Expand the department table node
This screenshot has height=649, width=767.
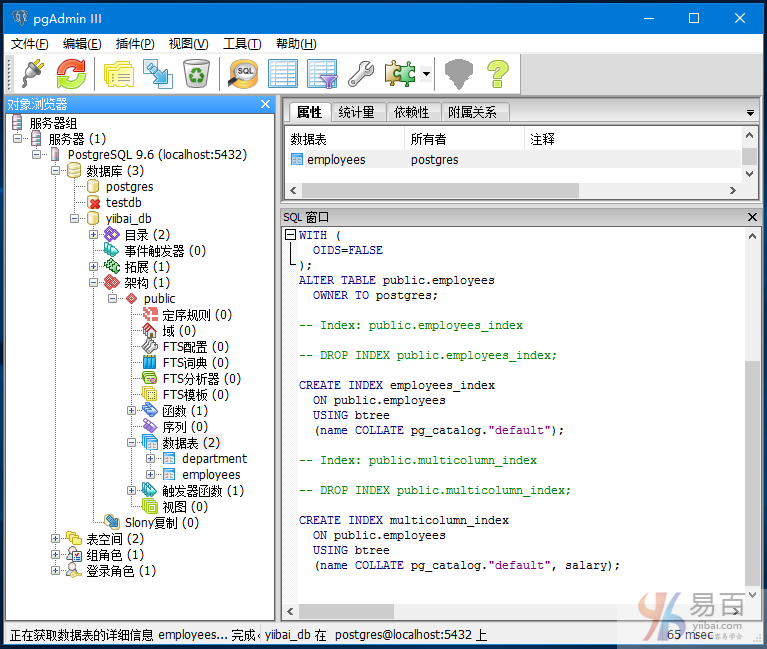[151, 459]
